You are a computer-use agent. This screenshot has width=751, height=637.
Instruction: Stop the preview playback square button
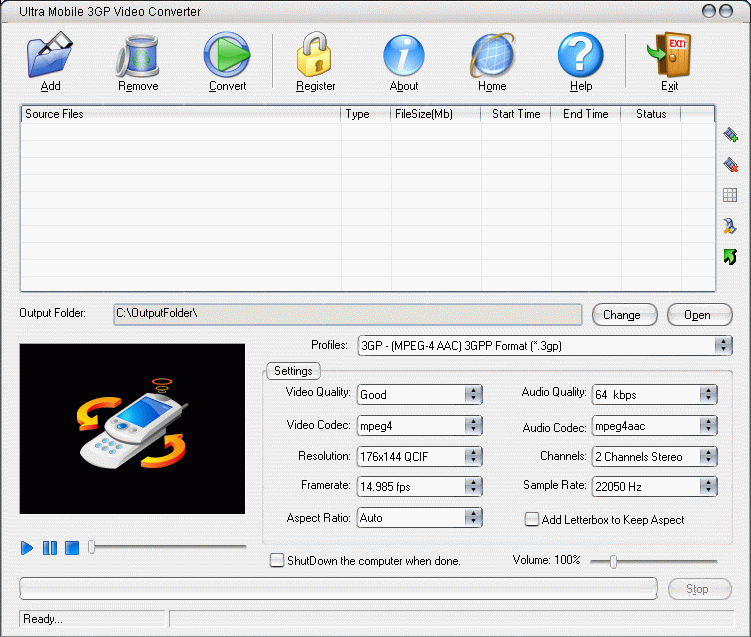pos(72,547)
